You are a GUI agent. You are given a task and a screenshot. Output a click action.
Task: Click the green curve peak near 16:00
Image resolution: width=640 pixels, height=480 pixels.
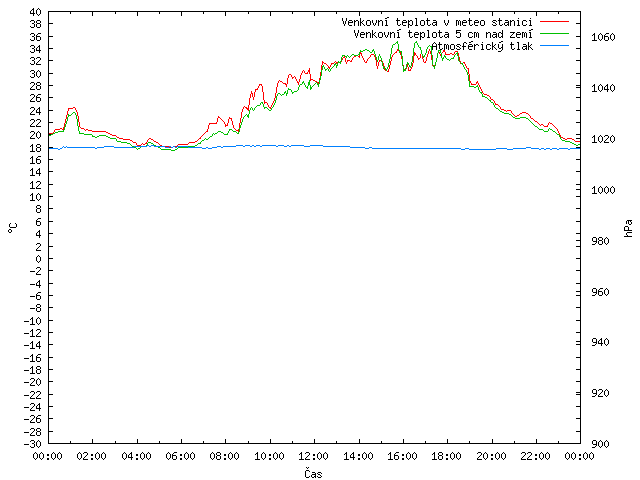click(397, 42)
